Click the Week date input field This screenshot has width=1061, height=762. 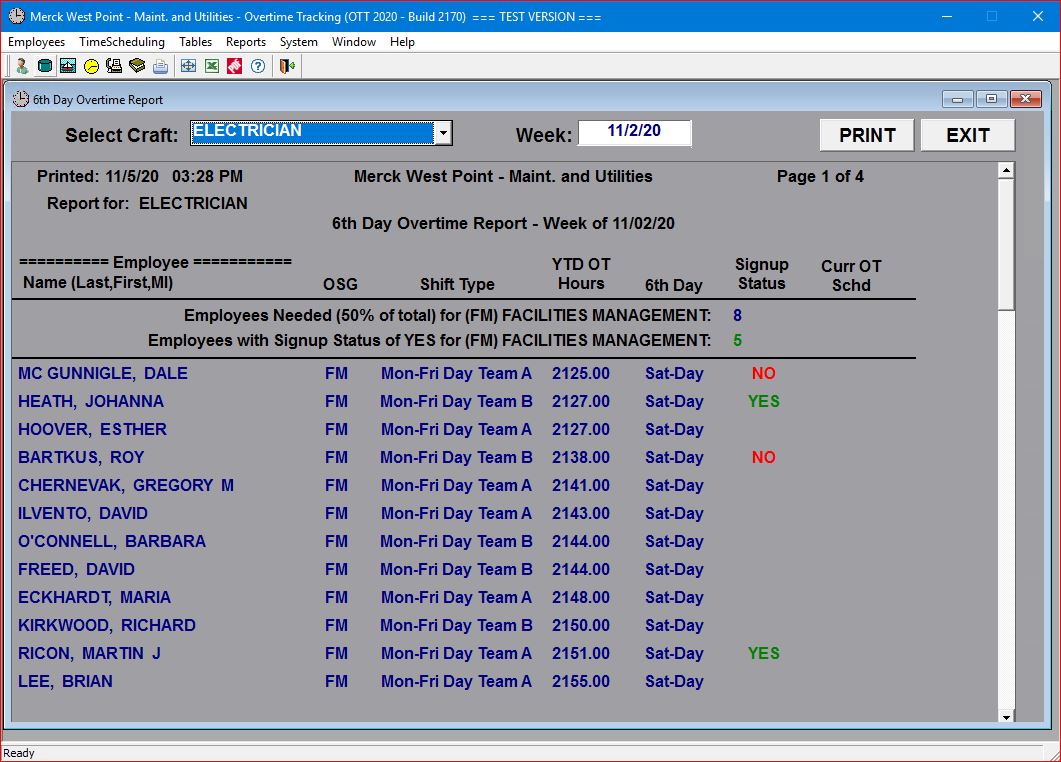tap(634, 132)
